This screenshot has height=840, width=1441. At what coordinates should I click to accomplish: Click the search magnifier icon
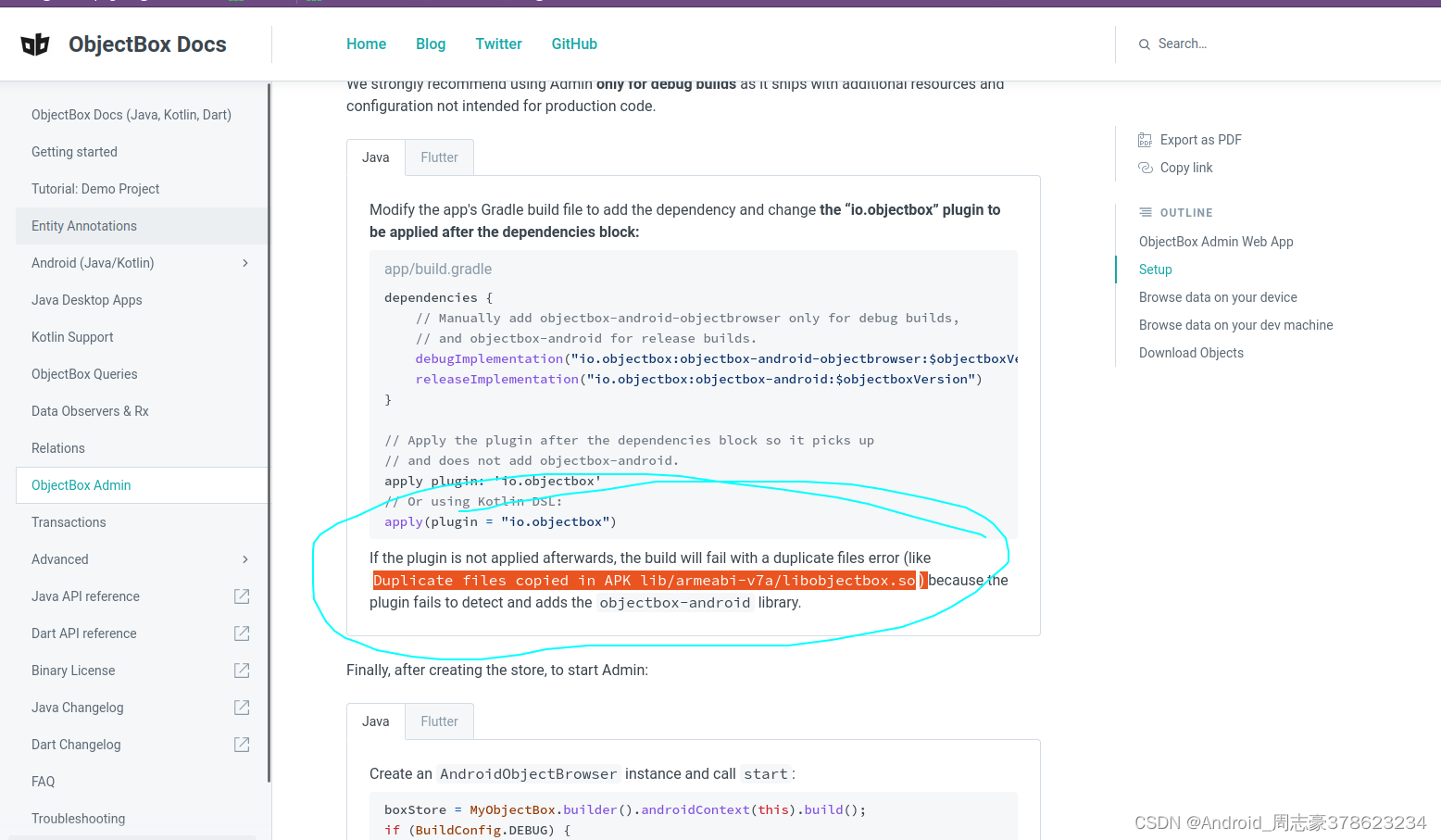pyautogui.click(x=1145, y=44)
